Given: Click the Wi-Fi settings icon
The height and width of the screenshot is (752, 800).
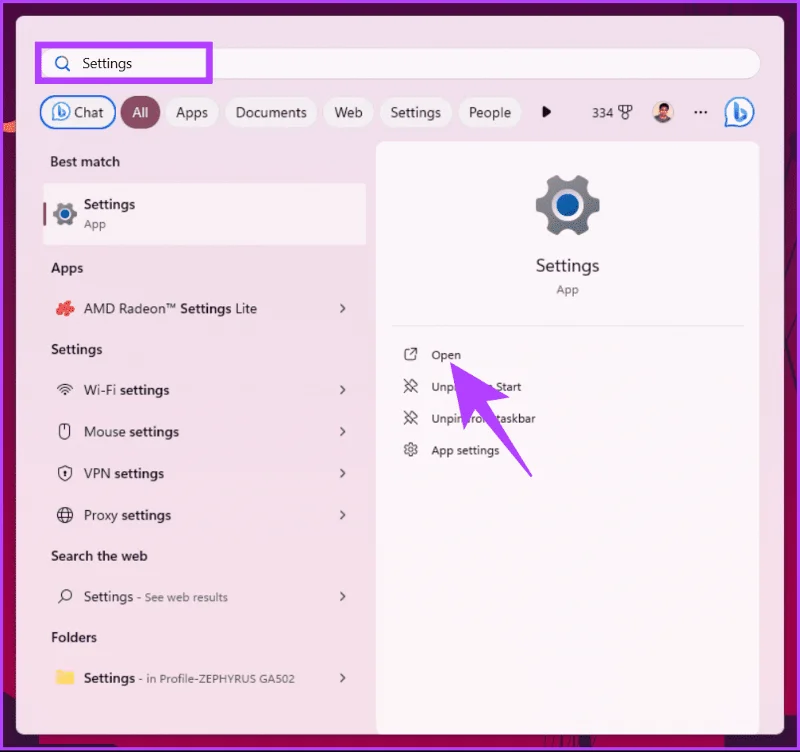Looking at the screenshot, I should pos(64,390).
